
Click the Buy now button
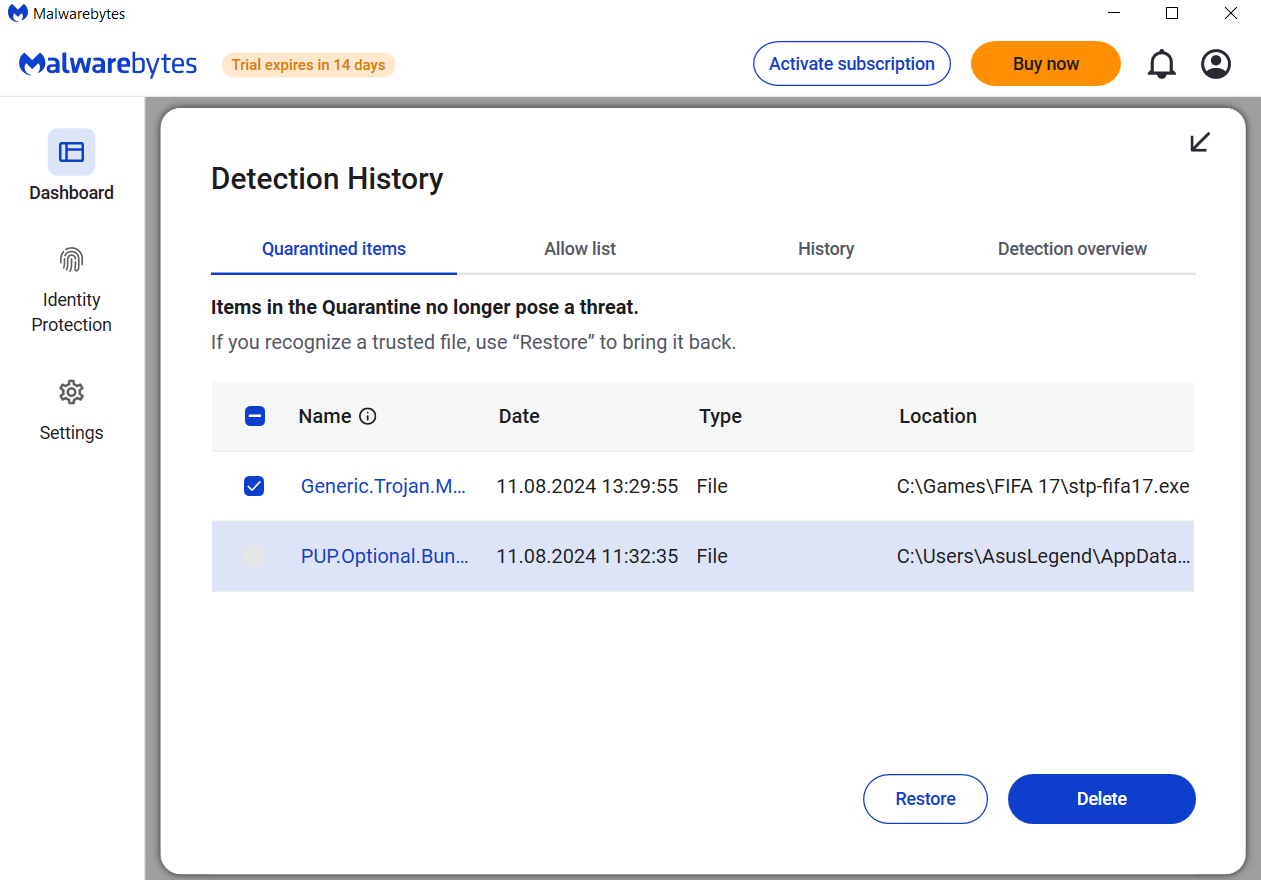click(1046, 64)
